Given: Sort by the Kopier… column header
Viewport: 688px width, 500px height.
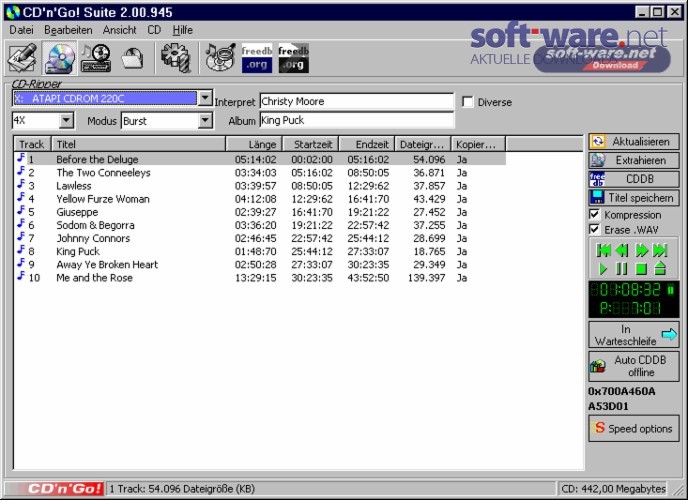Looking at the screenshot, I should click(x=478, y=144).
